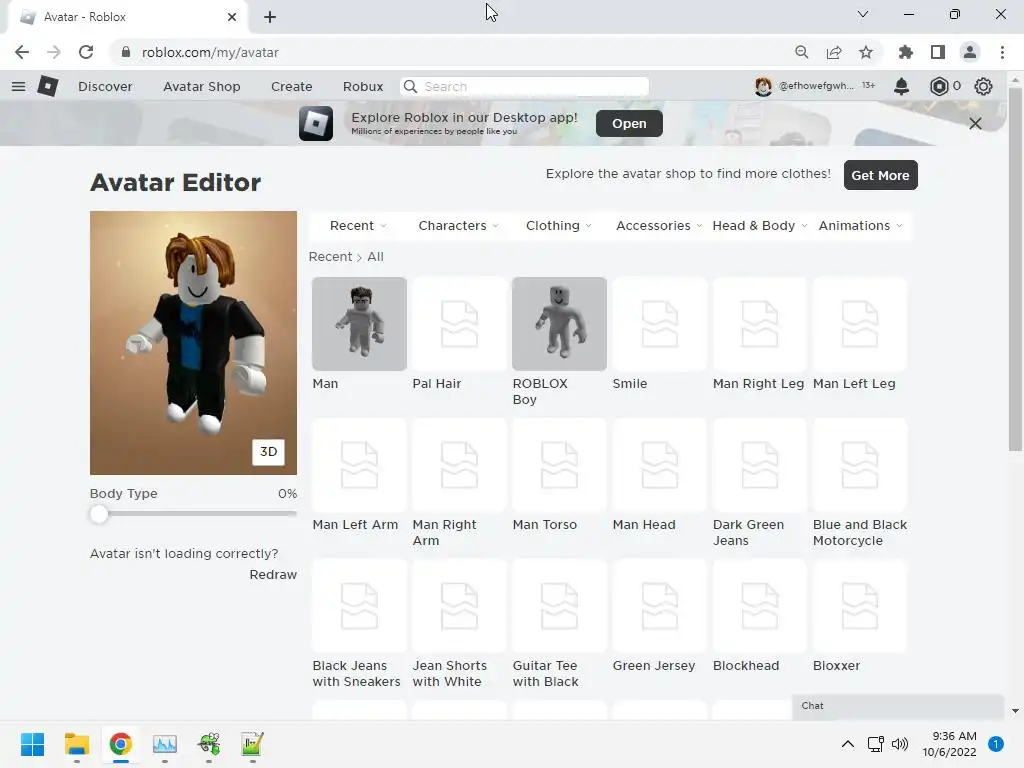Open the Create page
1024x768 pixels.
click(291, 86)
